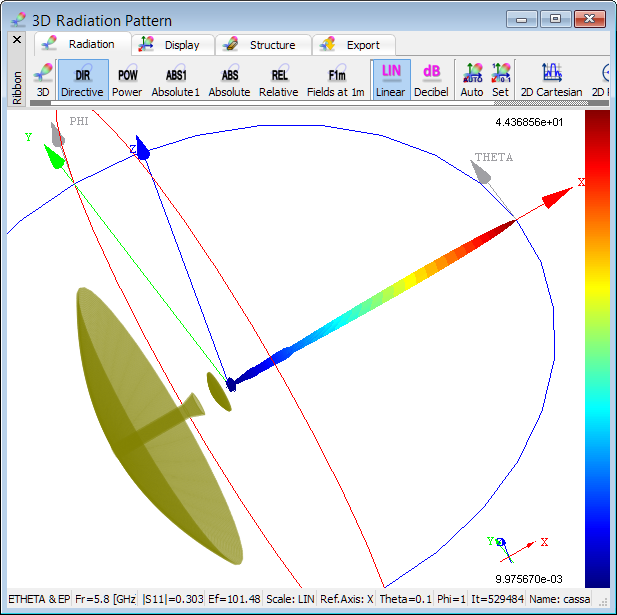This screenshot has width=617, height=615.
Task: Click the 3D view icon in ribbon
Action: tap(43, 80)
